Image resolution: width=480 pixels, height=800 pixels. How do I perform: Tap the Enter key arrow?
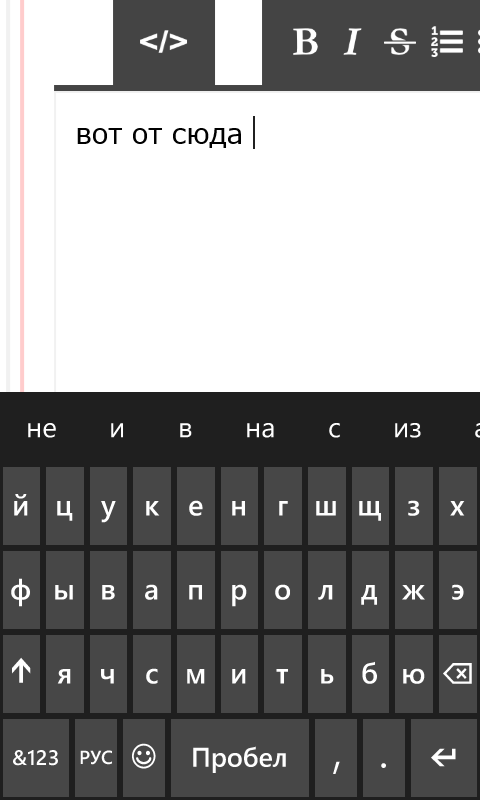444,758
